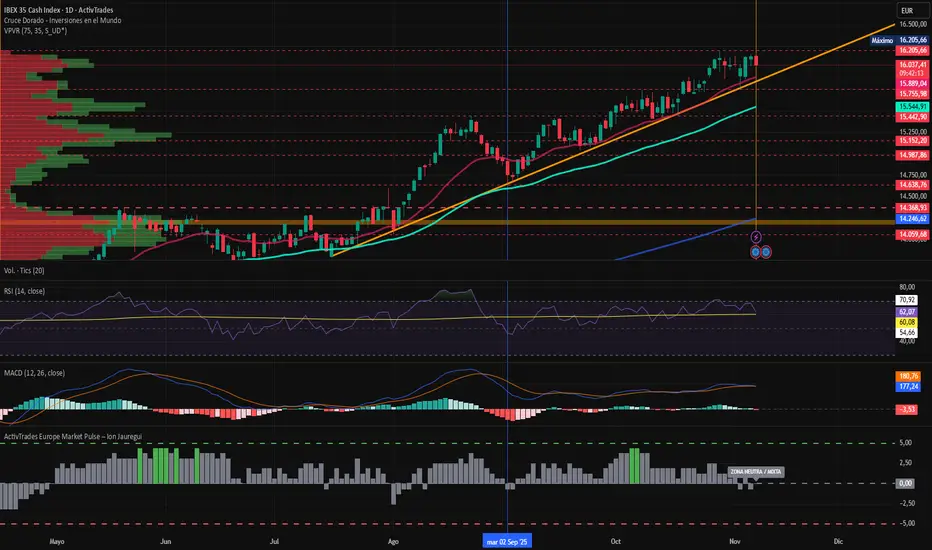The width and height of the screenshot is (932, 550).
Task: Select the RSI (14, close) indicator label
Action: pyautogui.click(x=24, y=291)
